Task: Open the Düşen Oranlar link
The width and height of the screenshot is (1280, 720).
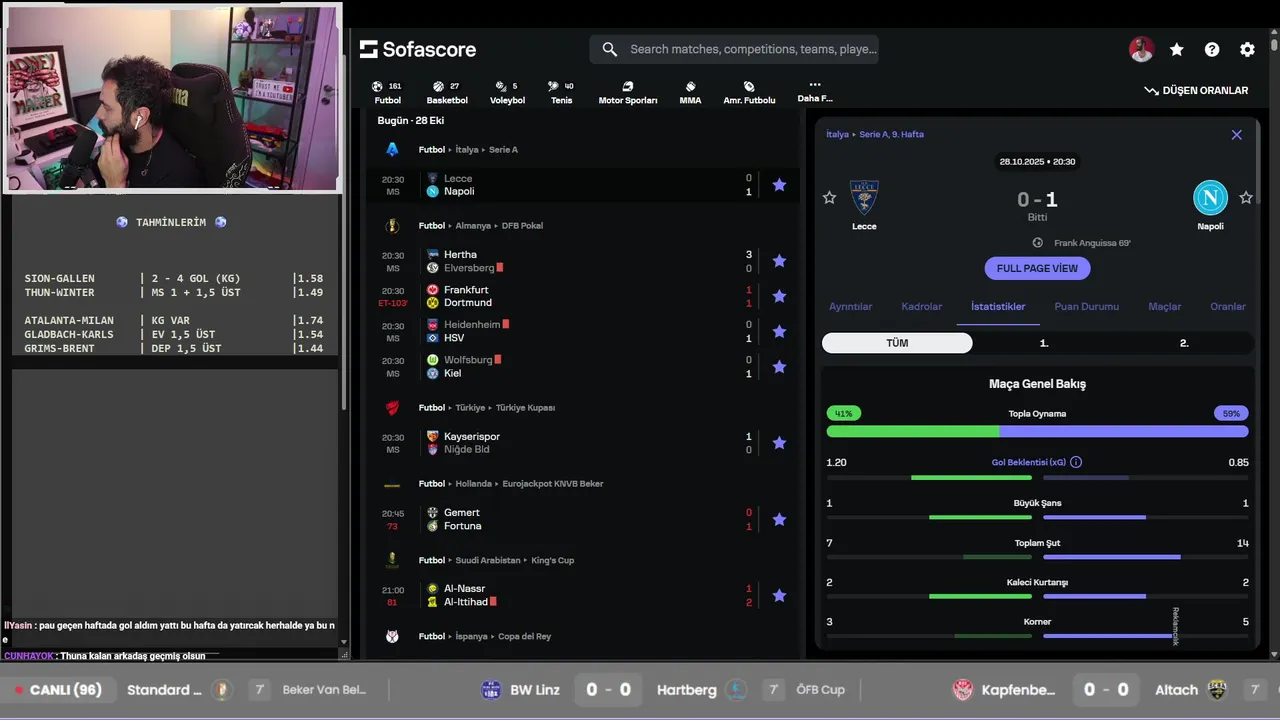Action: point(1196,90)
